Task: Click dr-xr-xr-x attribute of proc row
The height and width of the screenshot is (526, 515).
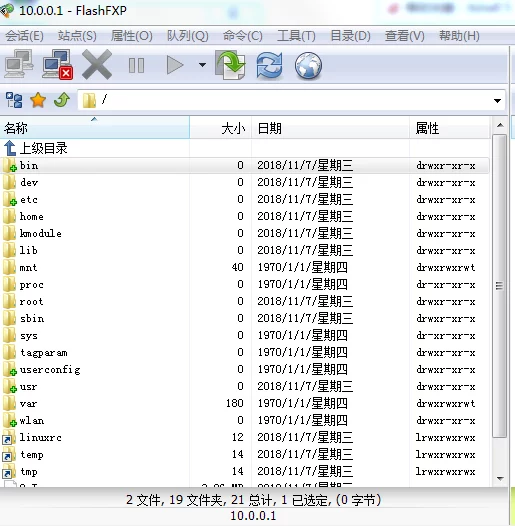Action: click(446, 285)
